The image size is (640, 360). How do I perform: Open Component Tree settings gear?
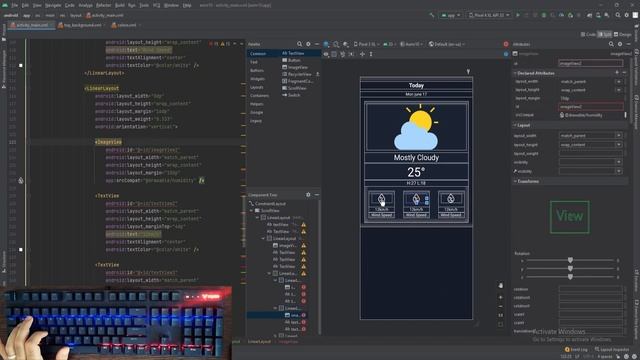(x=308, y=195)
